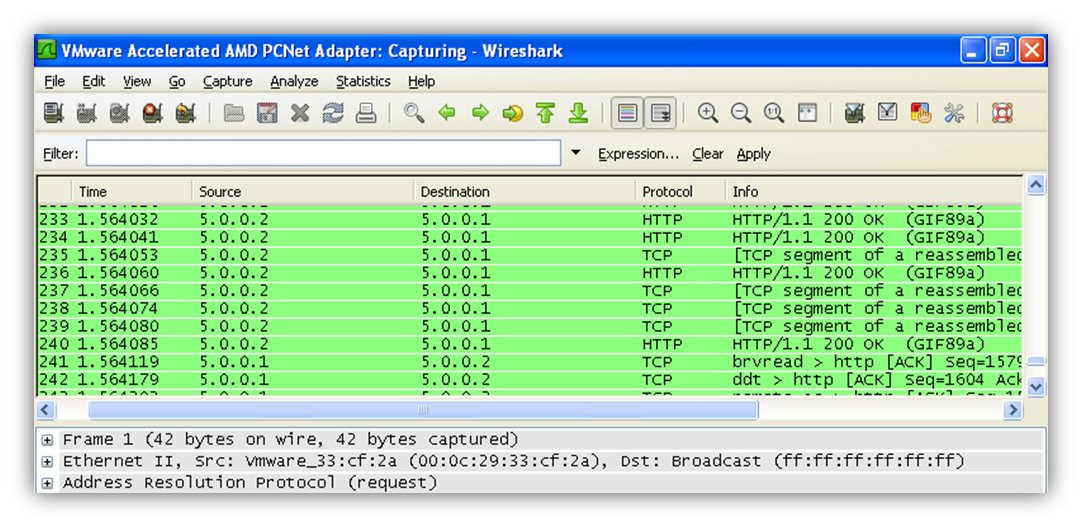Screen dimensions: 1082x527
Task: Select packet 235 TCP segment row
Action: pyautogui.click(x=529, y=256)
